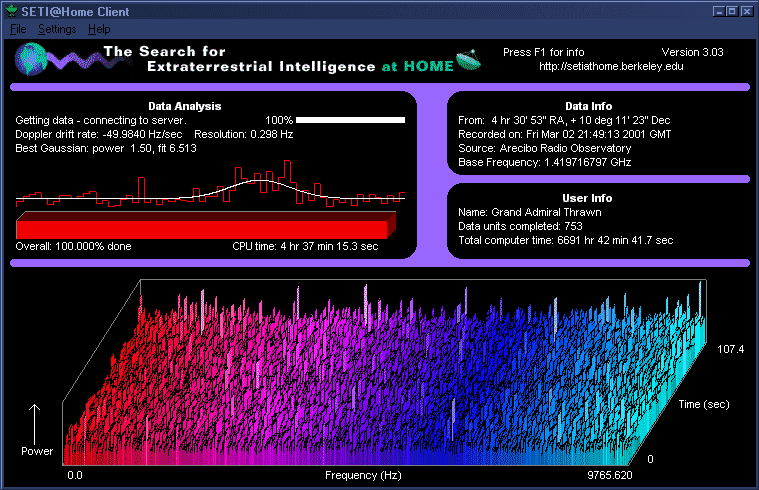
Task: Click the '9765.620' frequency axis value
Action: [609, 475]
